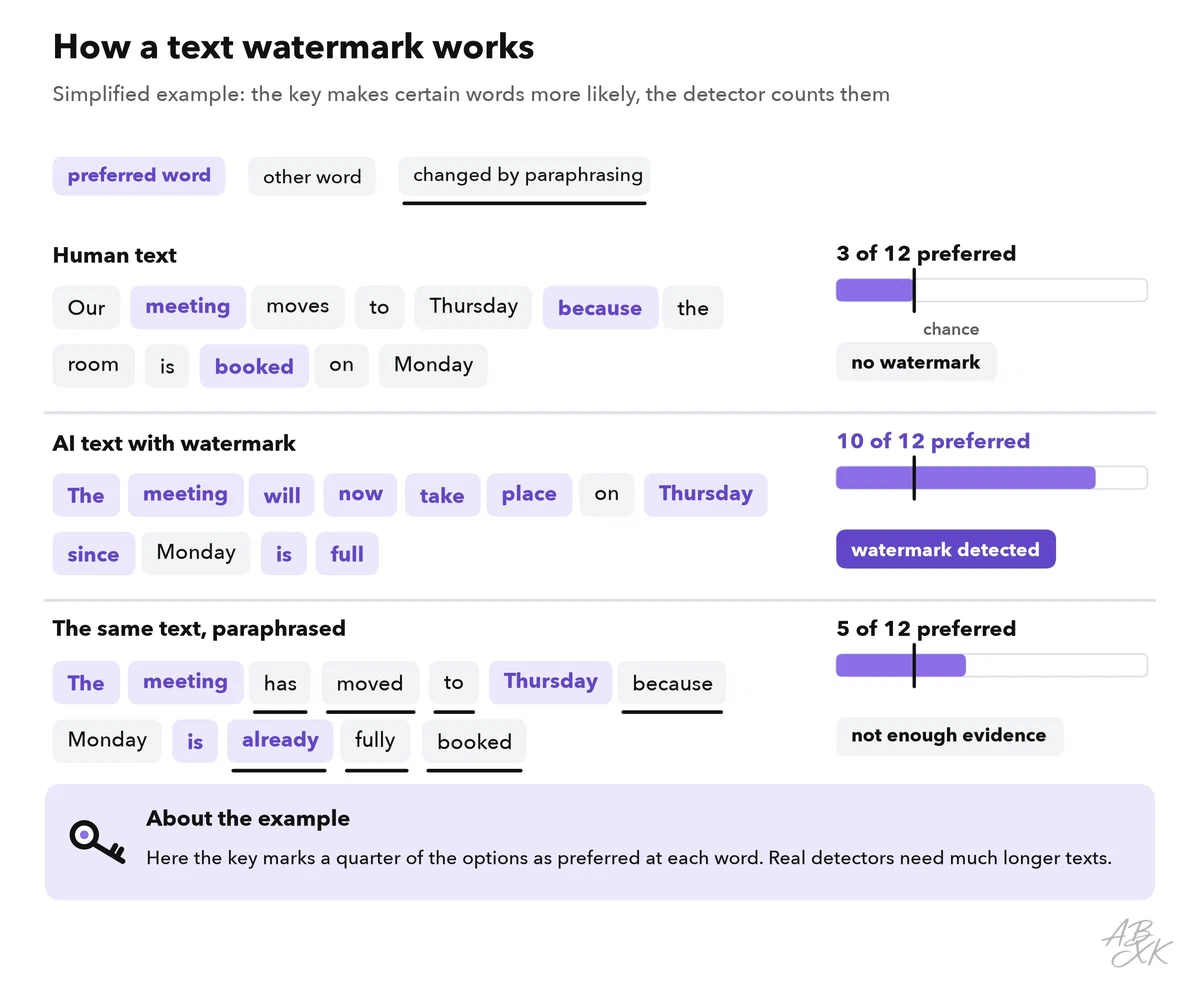Click the word chip 'already'

(x=280, y=741)
